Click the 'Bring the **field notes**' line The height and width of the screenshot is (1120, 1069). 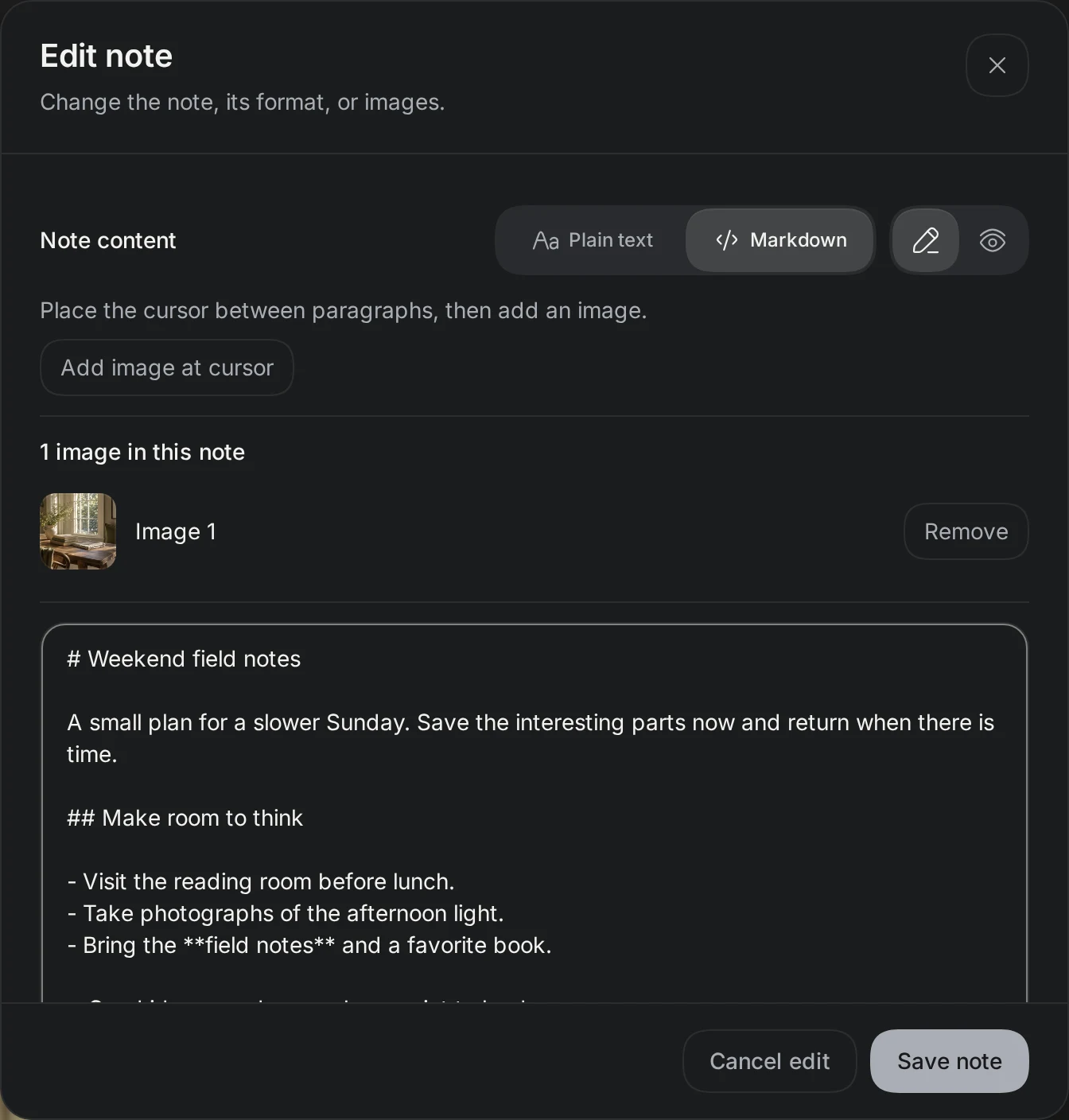pyautogui.click(x=309, y=945)
